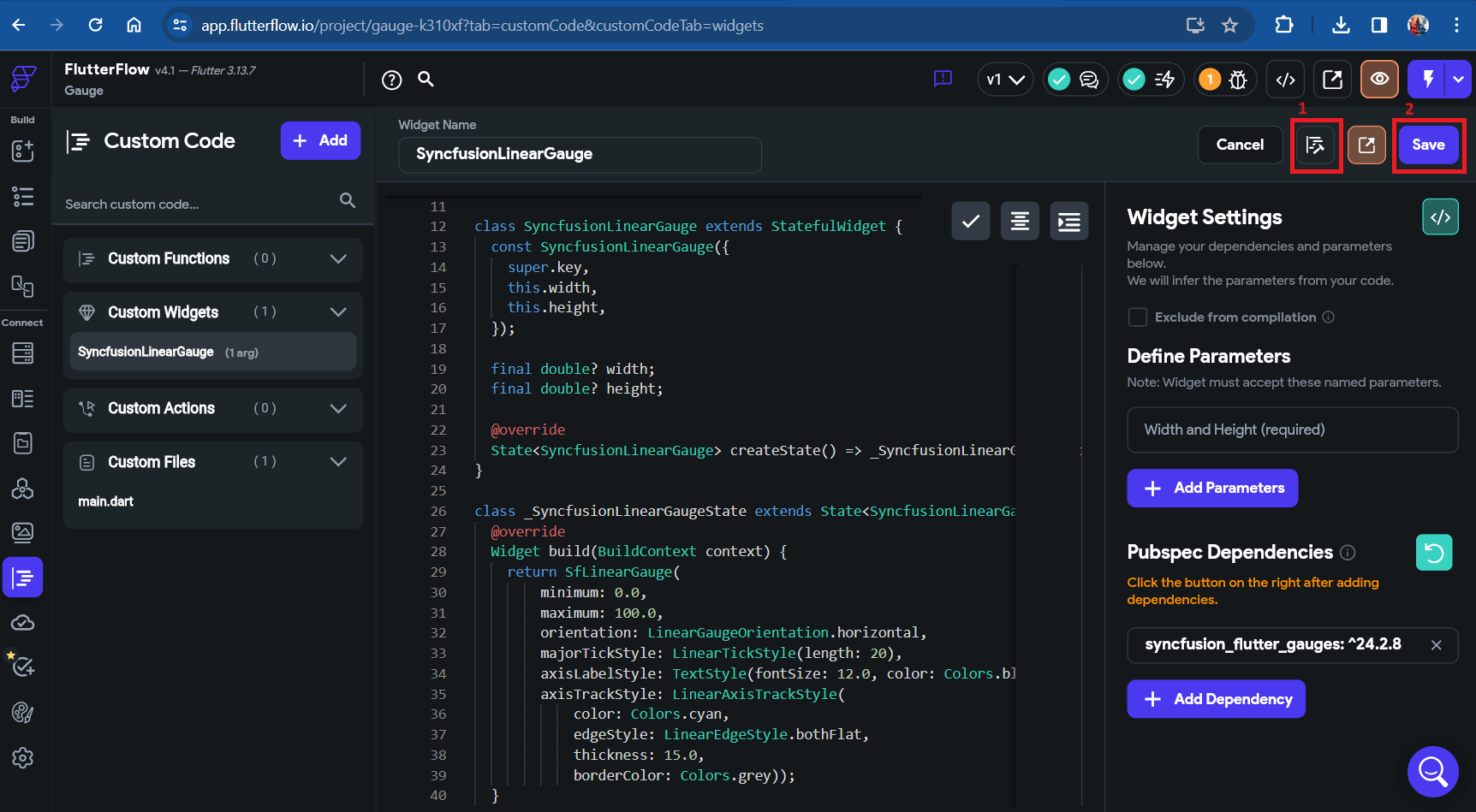
Task: Open the Theme Settings palette icon
Action: point(23,712)
